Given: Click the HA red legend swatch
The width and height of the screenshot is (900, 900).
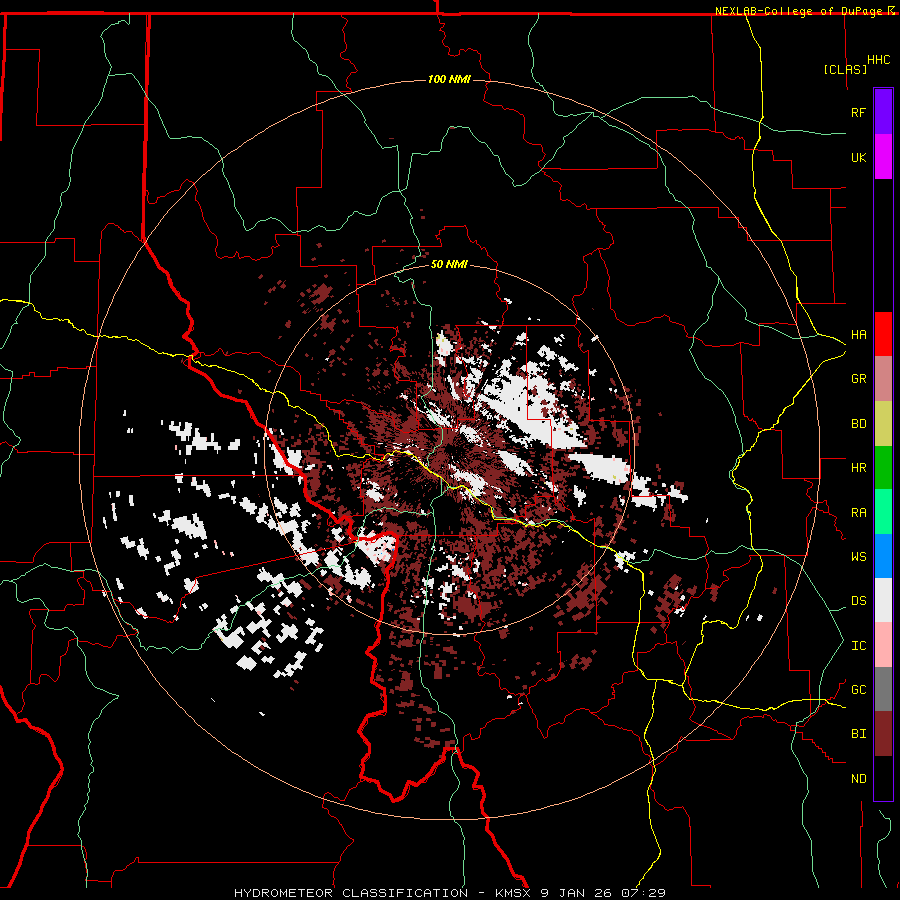Looking at the screenshot, I should point(883,334).
